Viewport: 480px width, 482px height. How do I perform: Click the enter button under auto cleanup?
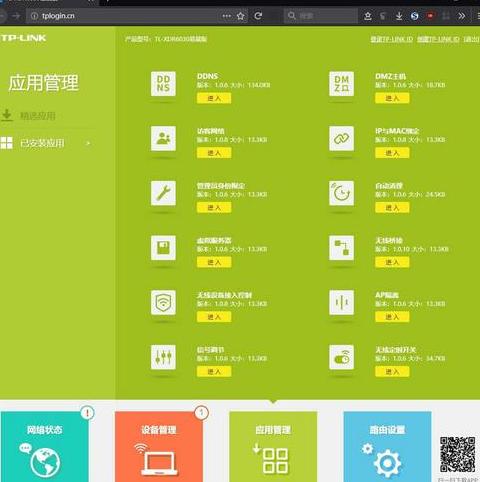[x=392, y=207]
